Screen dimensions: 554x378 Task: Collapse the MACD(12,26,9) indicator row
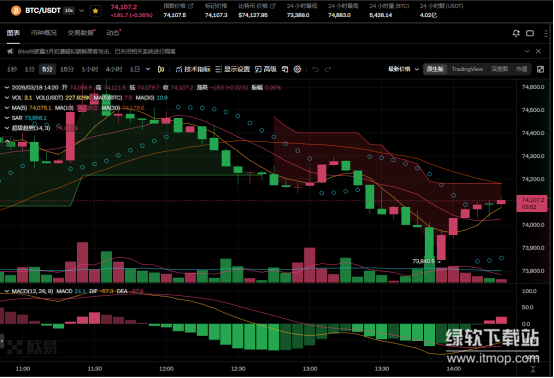click(7, 291)
